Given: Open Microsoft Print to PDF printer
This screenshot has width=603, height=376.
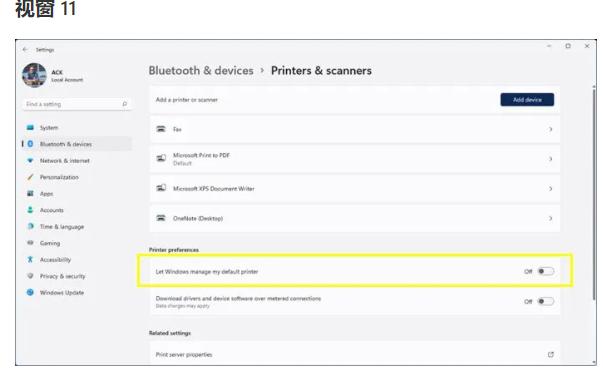Looking at the screenshot, I should coord(355,159).
